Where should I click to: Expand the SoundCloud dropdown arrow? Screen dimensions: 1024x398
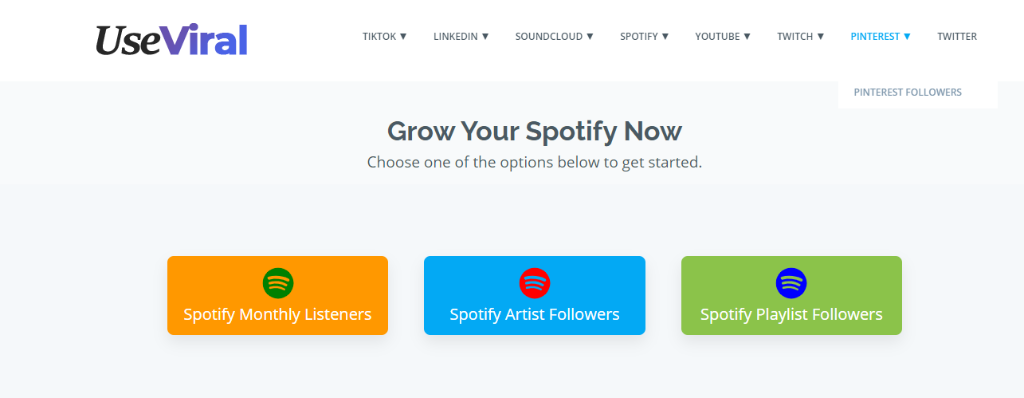590,37
